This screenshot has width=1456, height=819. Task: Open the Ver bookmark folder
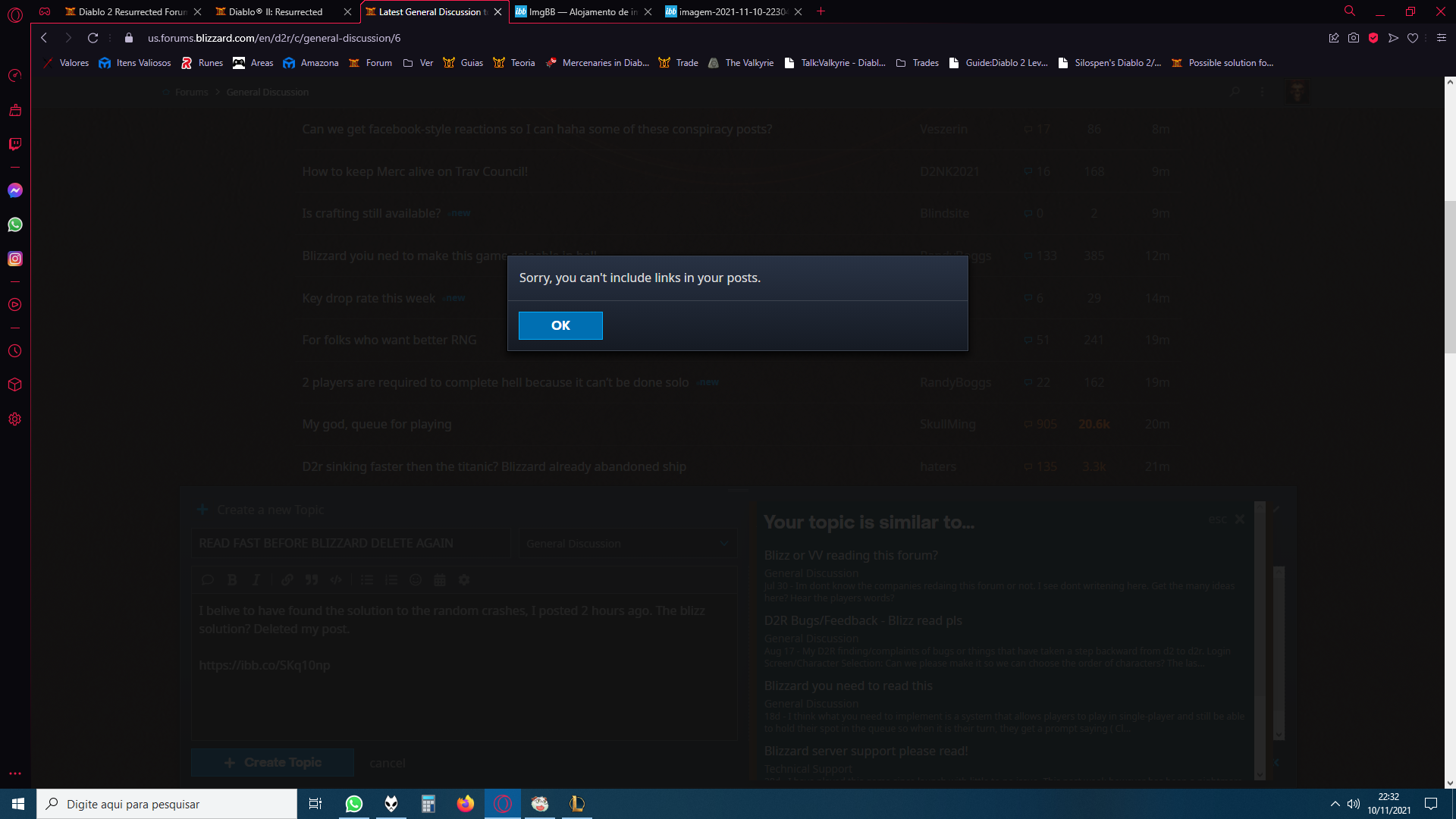418,63
